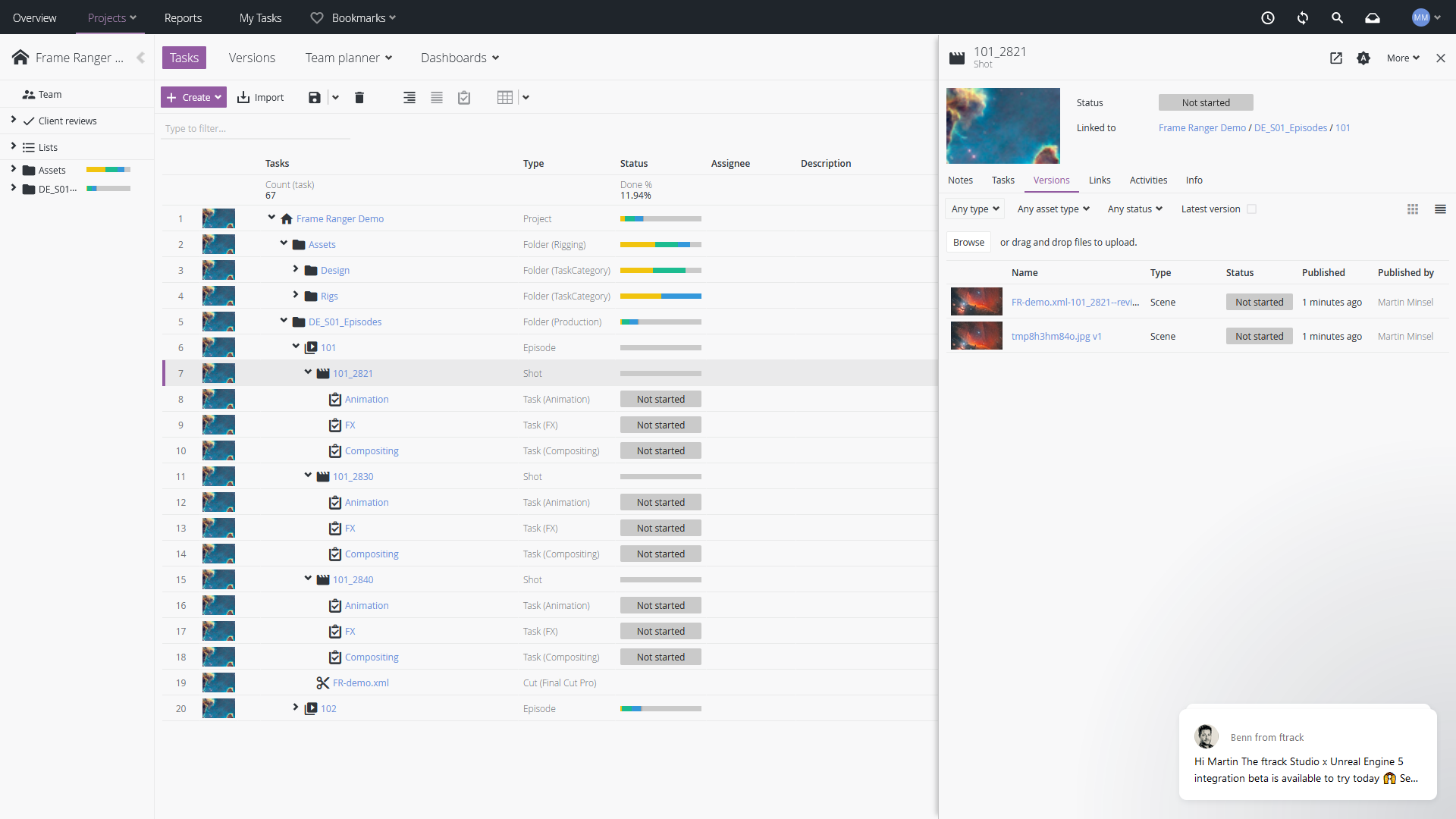Open the spreadsheet columns grid icon
Viewport: 1456px width, 819px height.
coord(505,97)
